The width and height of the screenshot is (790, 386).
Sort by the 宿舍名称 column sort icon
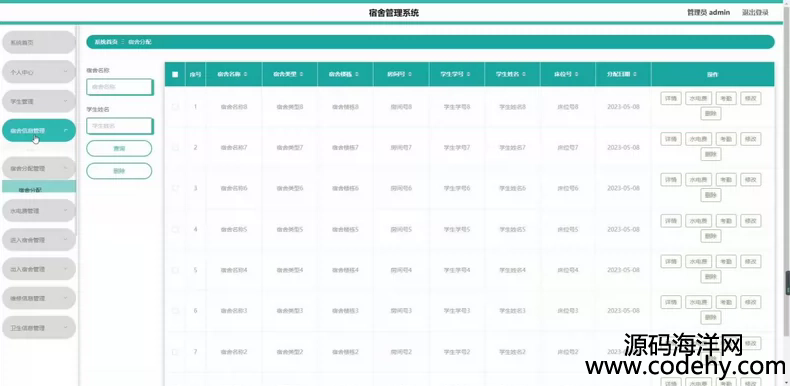[245, 74]
